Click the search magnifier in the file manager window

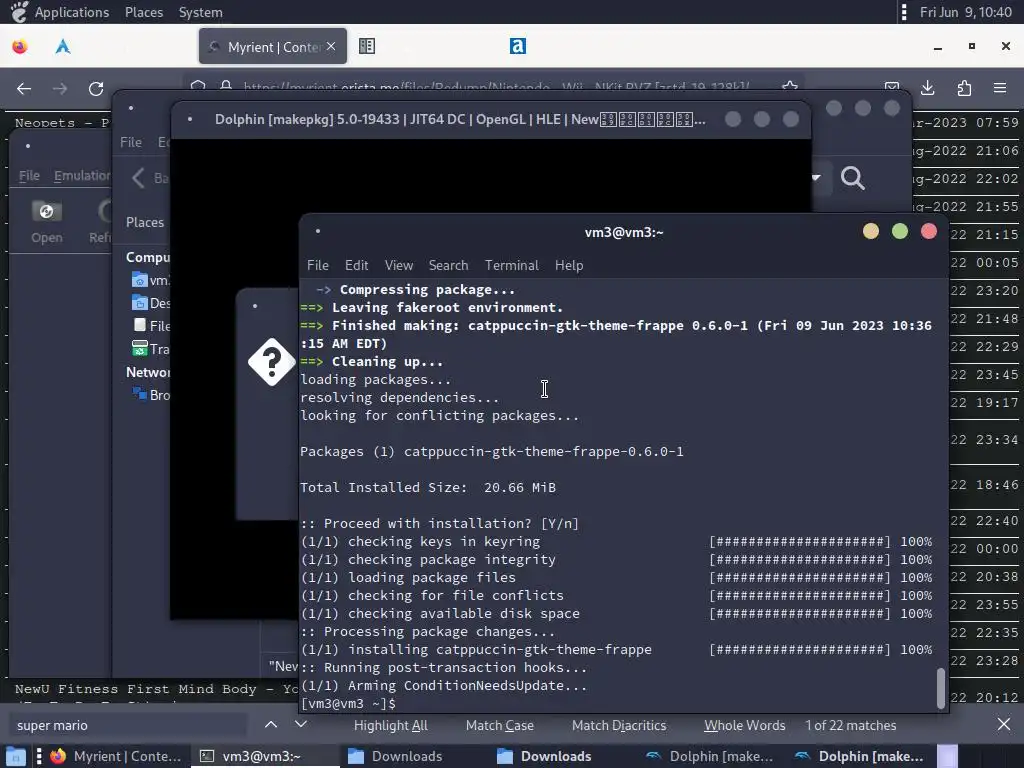pos(852,178)
